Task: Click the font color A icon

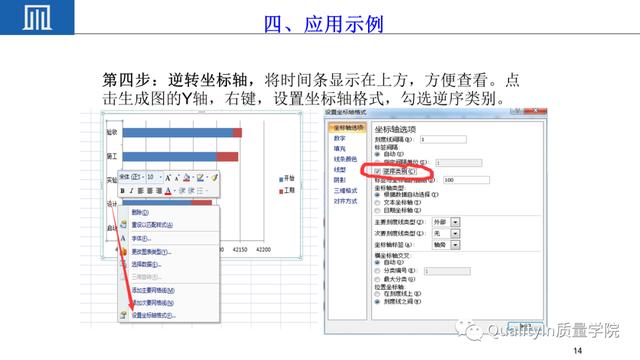Action: click(168, 191)
